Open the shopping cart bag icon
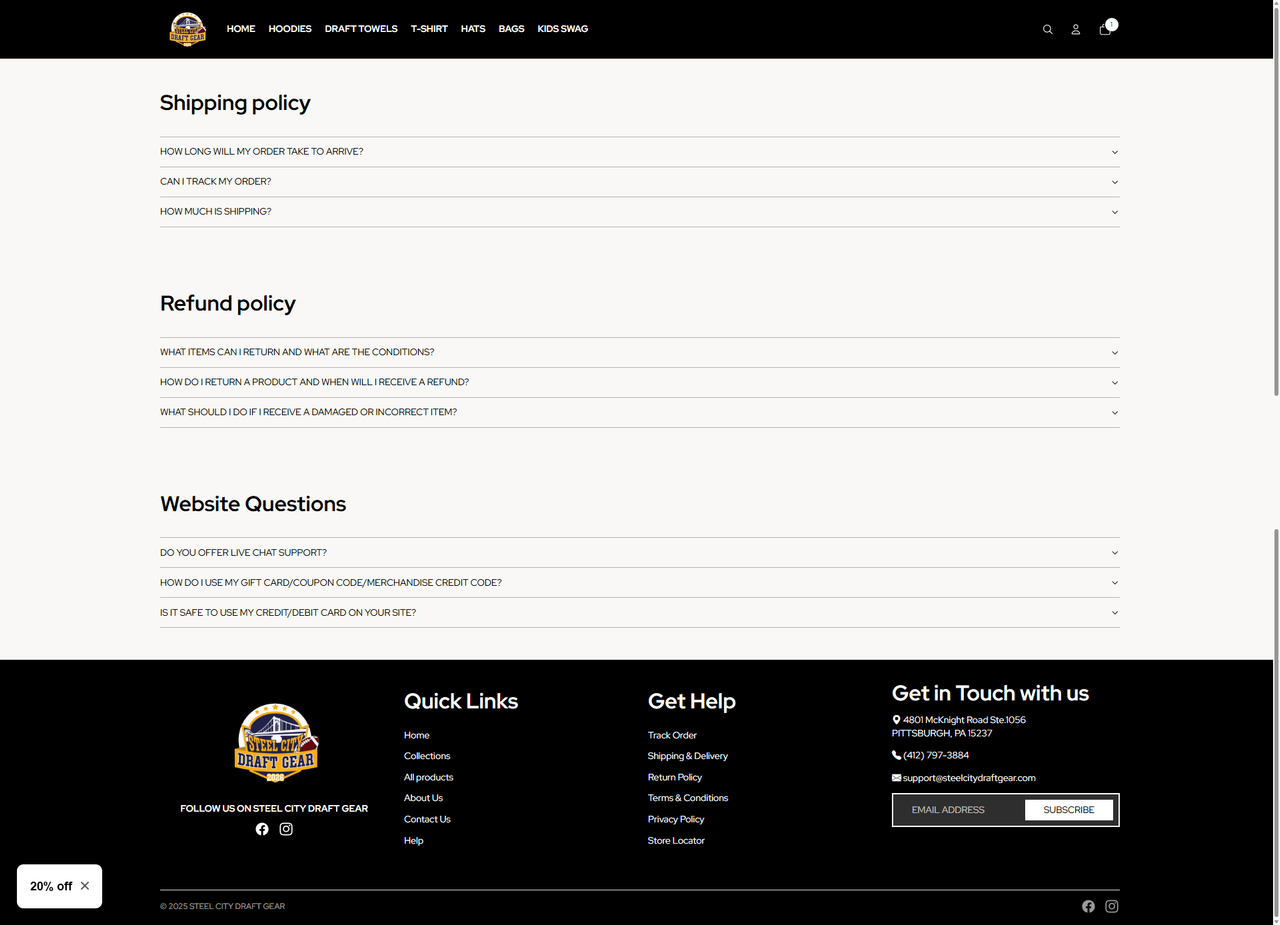The image size is (1280, 925). pos(1105,29)
